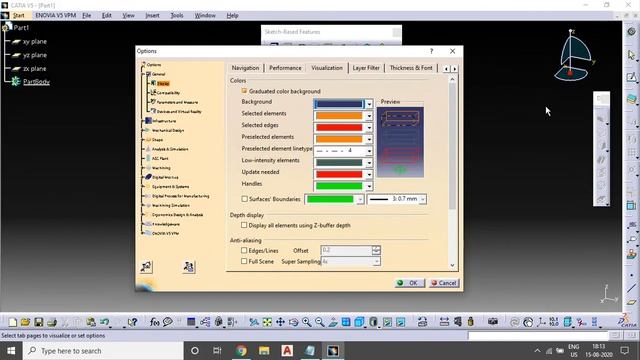
Task: Open the Background color dropdown
Action: click(369, 104)
